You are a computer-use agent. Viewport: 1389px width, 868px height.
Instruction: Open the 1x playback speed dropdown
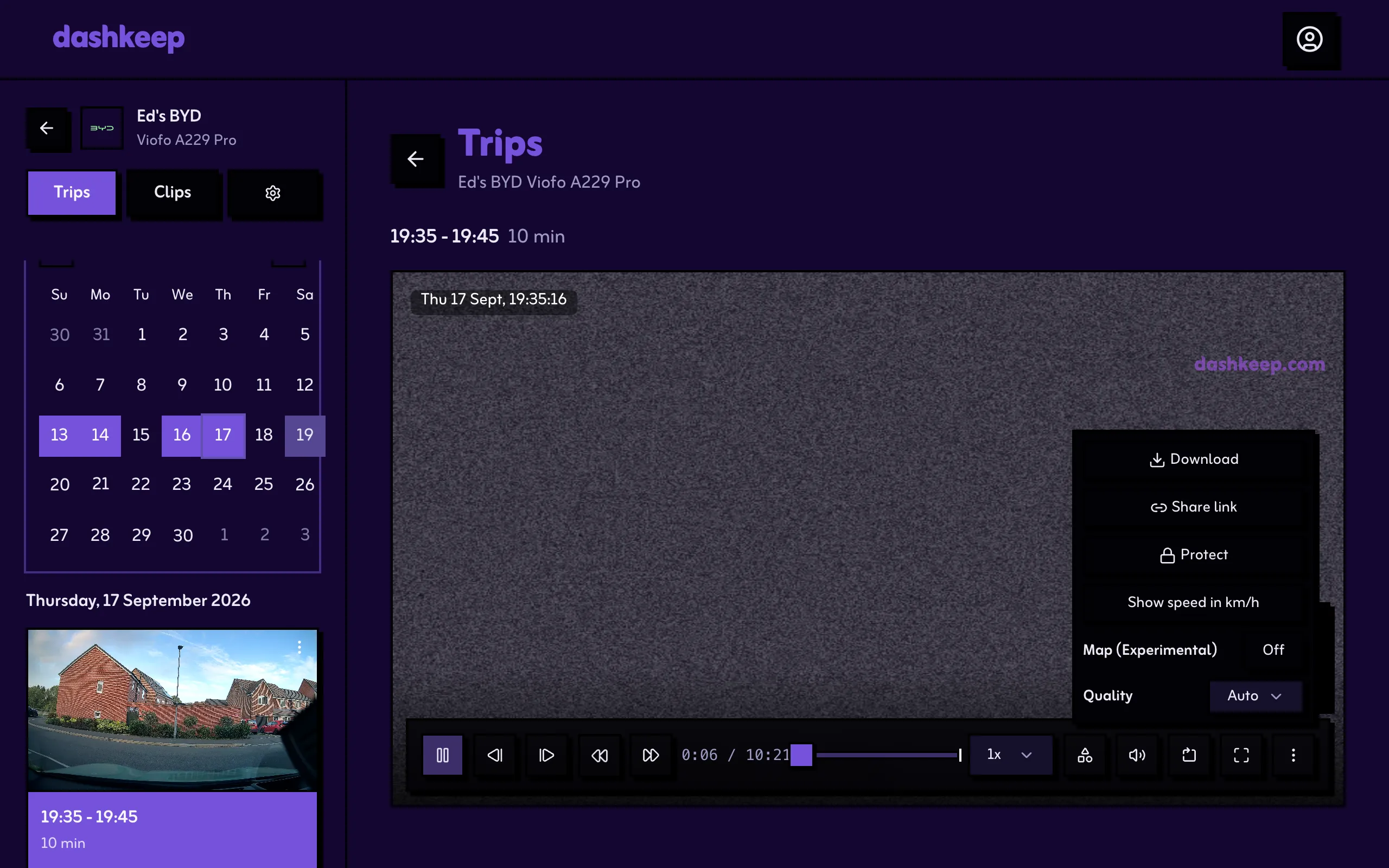click(1011, 755)
